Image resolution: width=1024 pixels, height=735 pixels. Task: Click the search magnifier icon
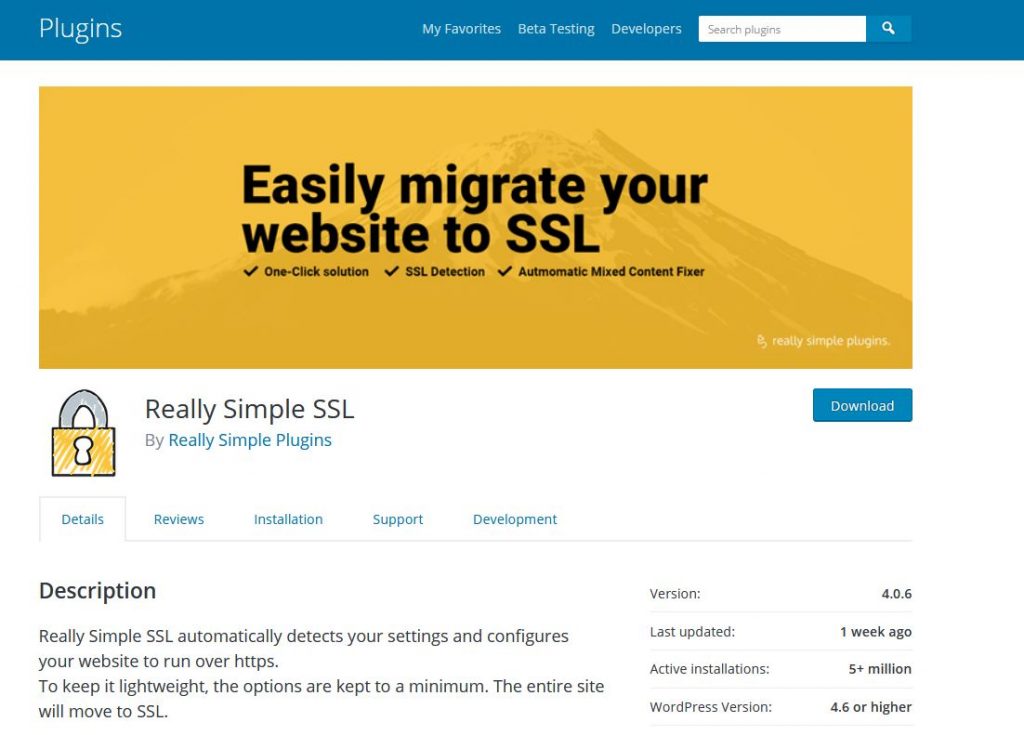tap(888, 28)
